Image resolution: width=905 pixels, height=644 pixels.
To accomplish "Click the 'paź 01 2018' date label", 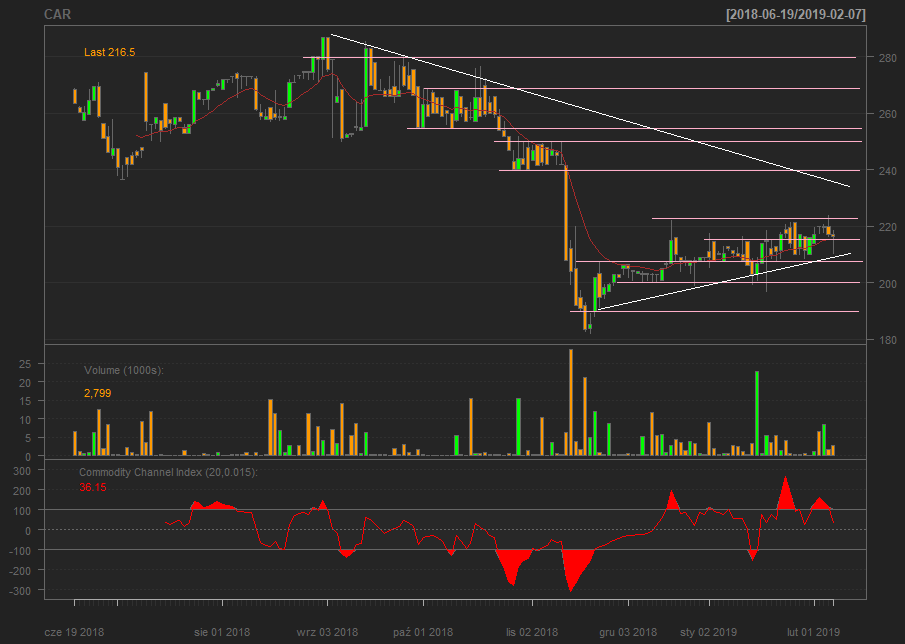I will click(423, 632).
